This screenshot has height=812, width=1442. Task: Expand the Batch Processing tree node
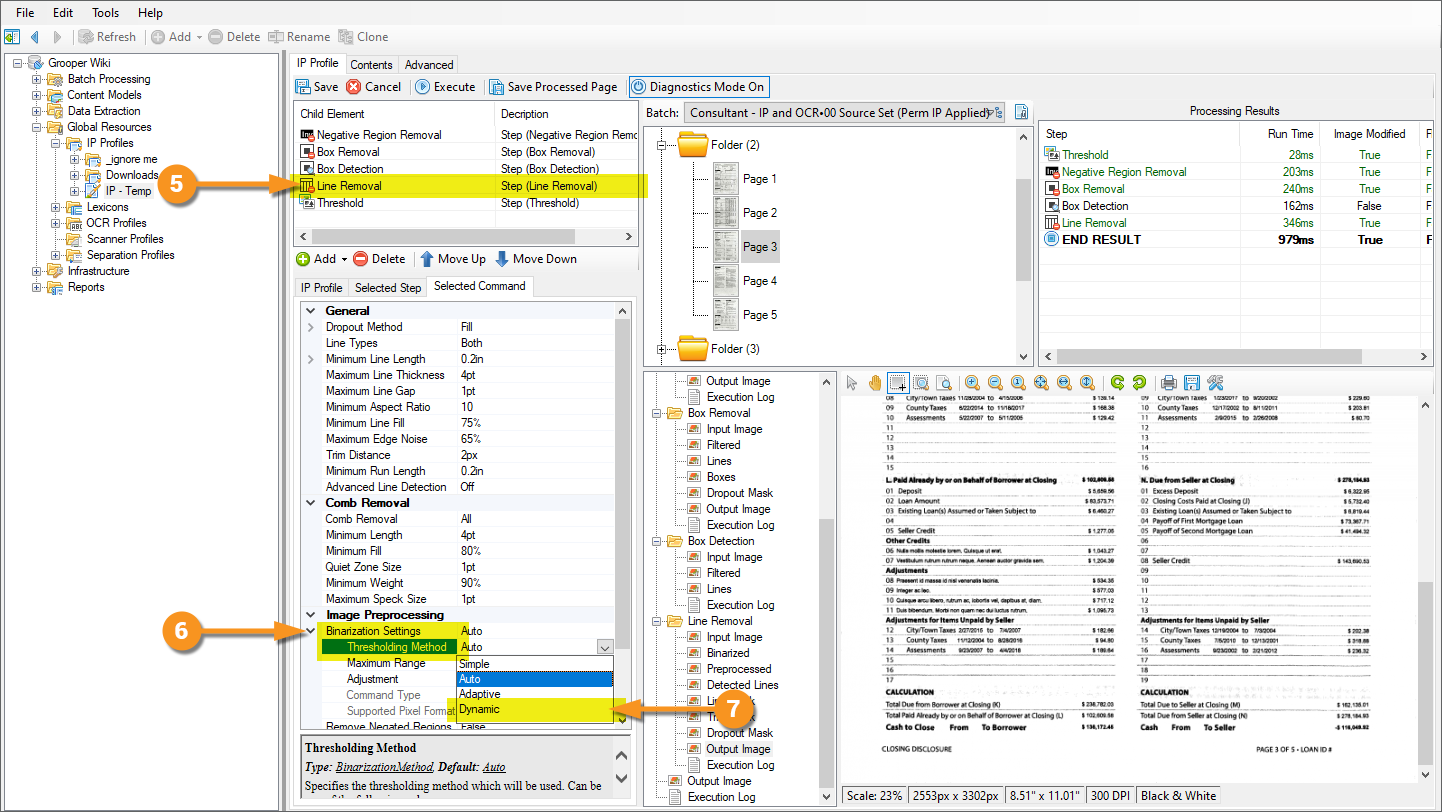(37, 79)
